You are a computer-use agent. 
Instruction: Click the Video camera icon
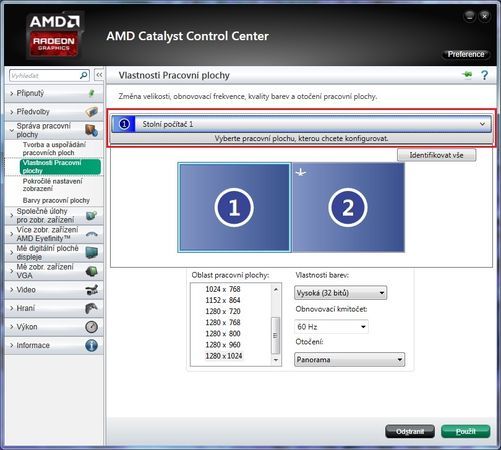[x=92, y=290]
